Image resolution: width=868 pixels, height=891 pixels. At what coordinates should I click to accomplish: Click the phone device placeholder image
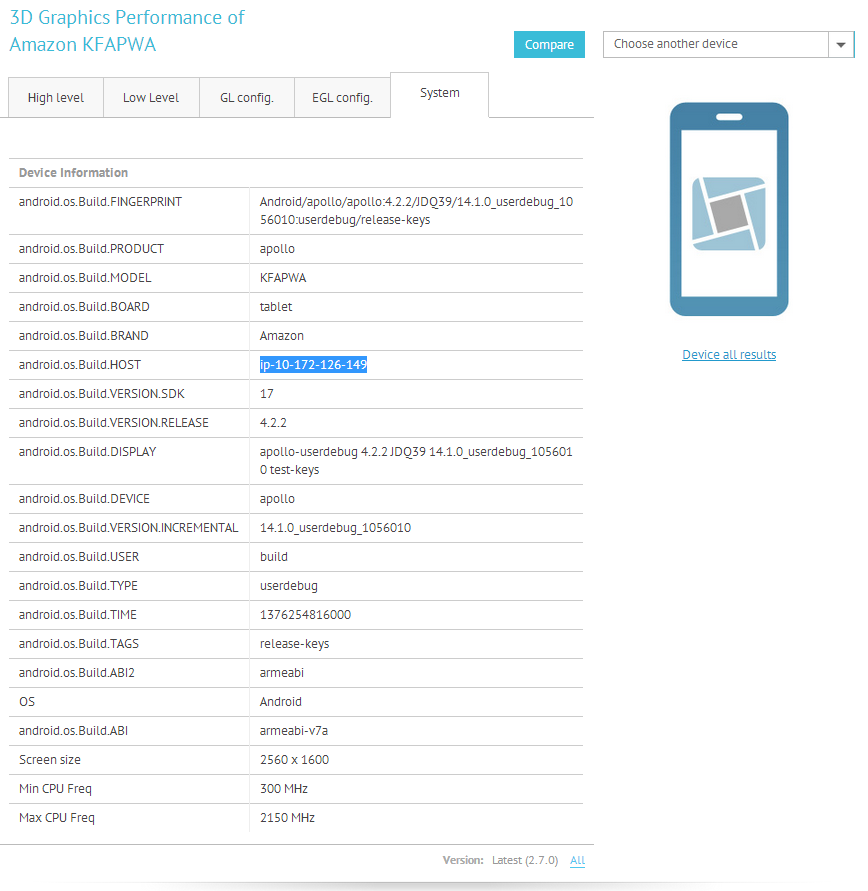pyautogui.click(x=729, y=209)
